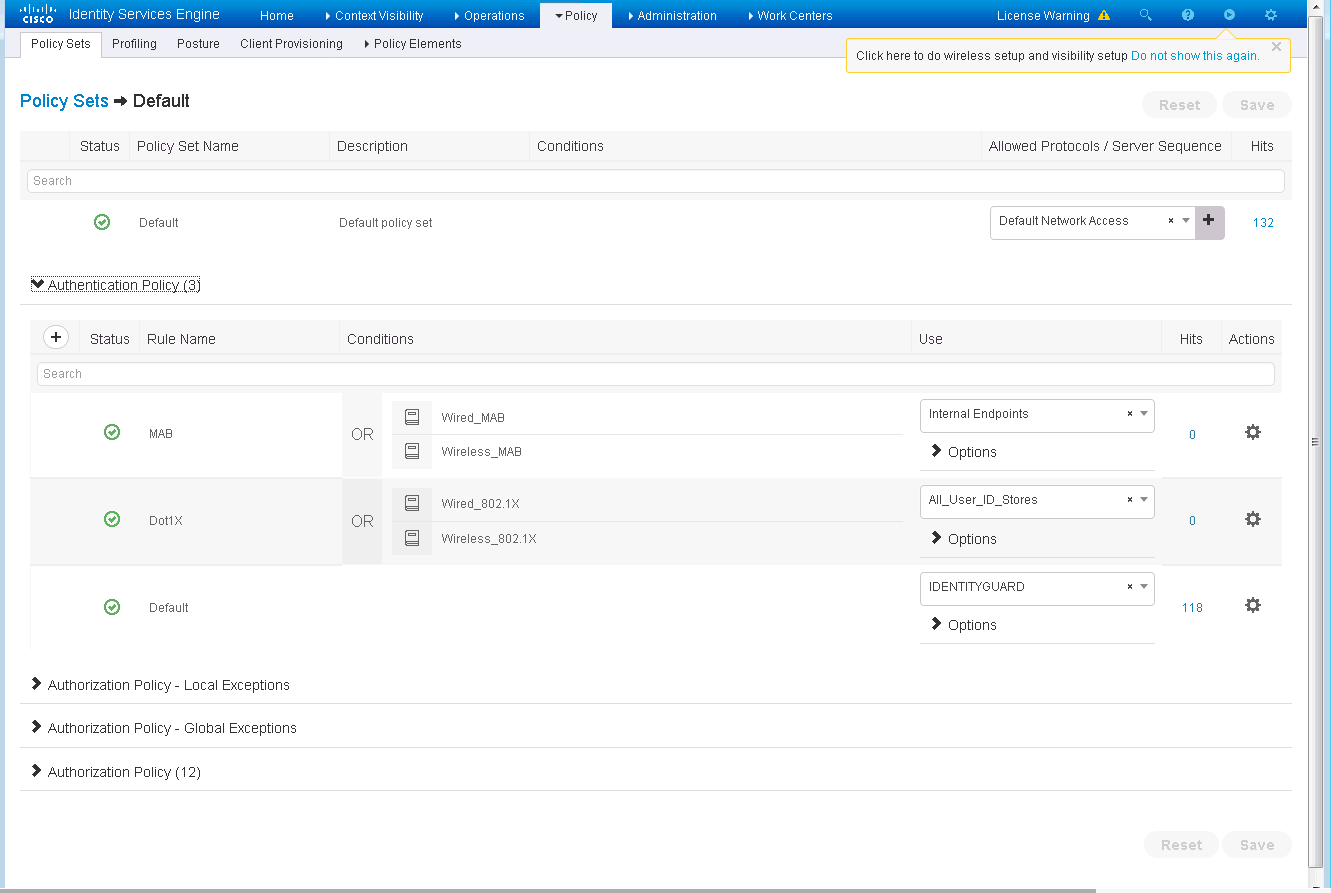
Task: Focus the authentication rules Search field
Action: point(656,374)
